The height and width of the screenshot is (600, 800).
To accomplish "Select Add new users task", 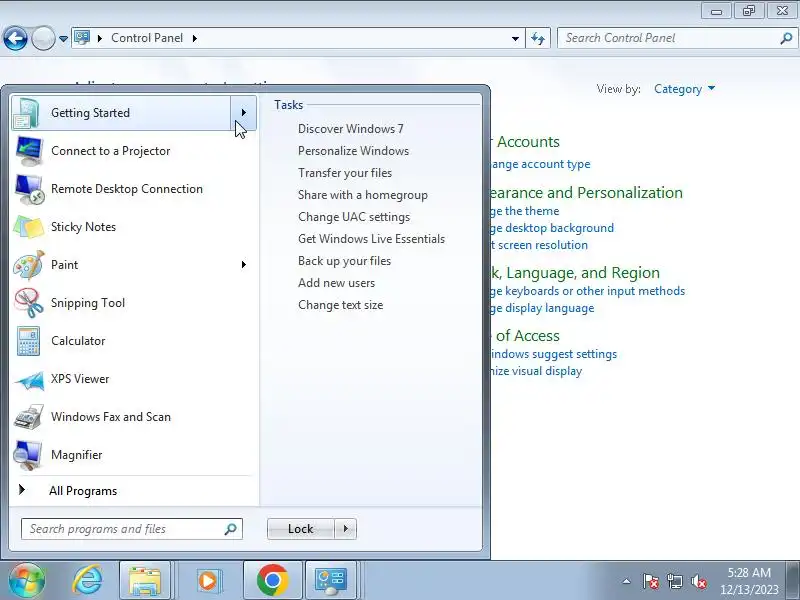I will click(x=336, y=283).
